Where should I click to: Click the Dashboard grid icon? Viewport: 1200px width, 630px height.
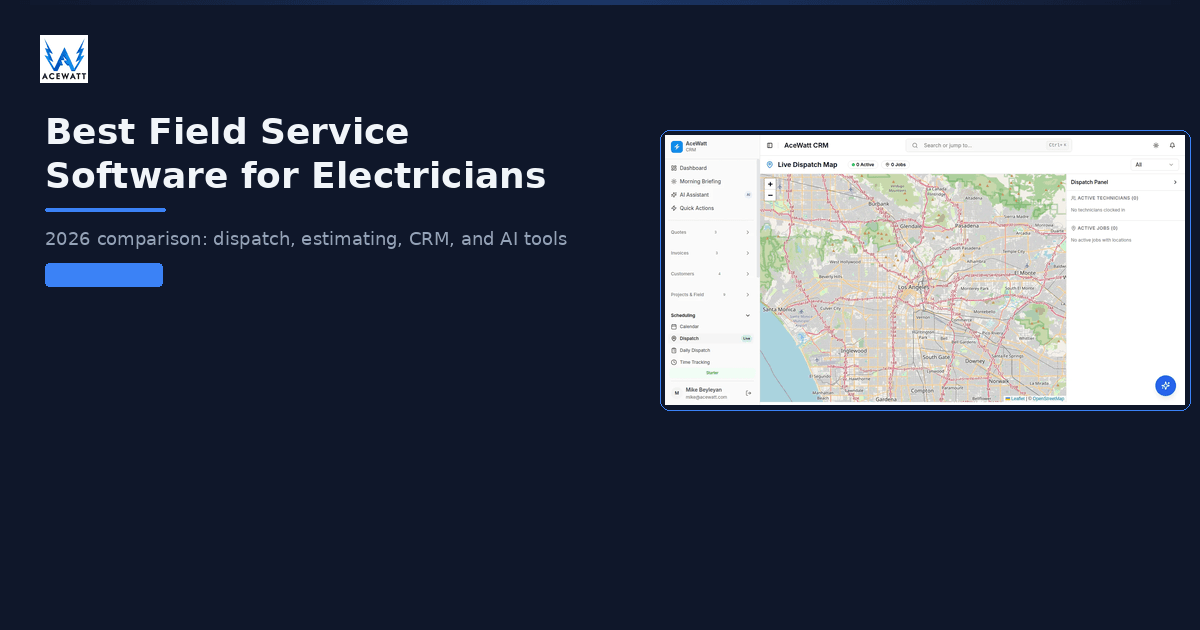tap(674, 168)
